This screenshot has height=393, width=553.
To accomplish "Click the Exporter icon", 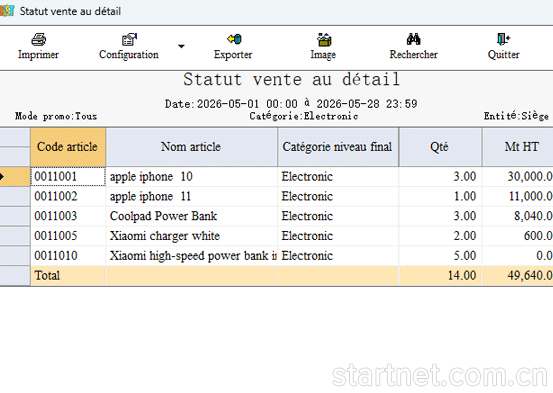I will (x=233, y=39).
